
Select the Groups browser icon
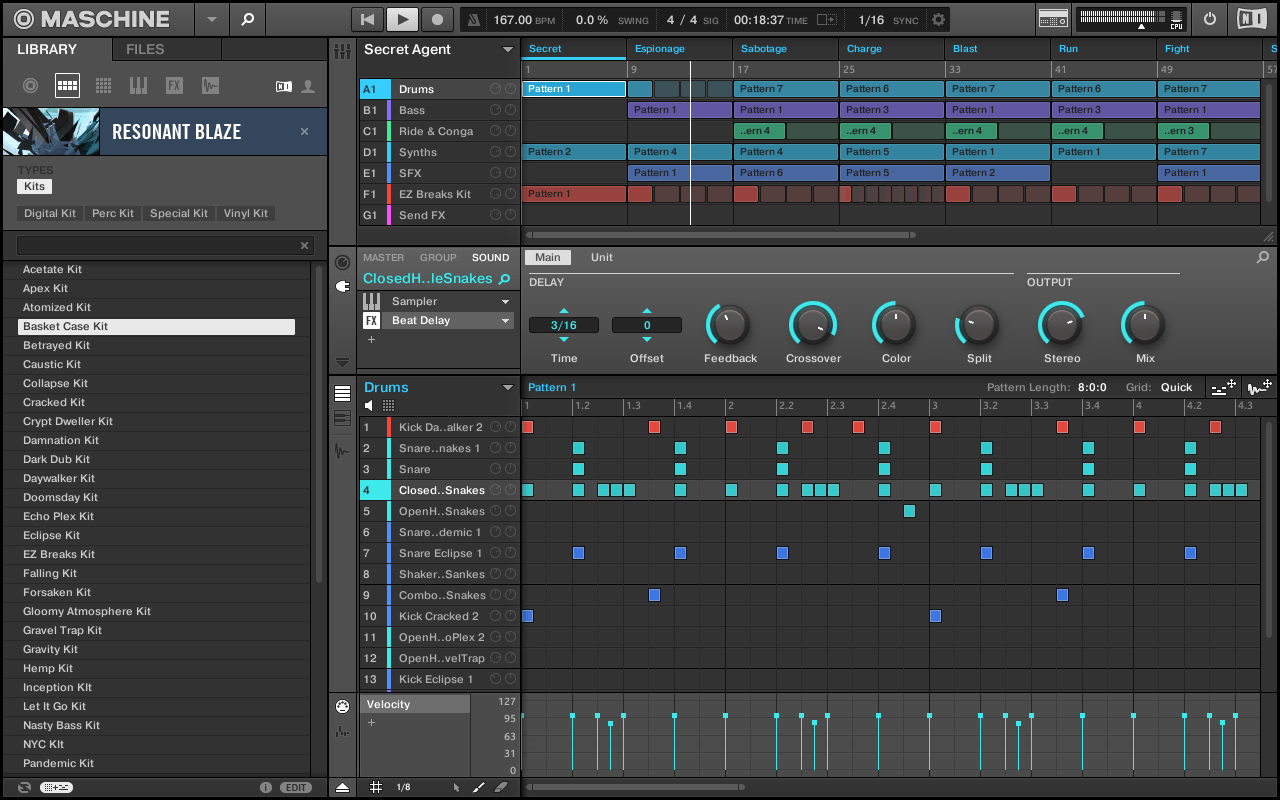(x=67, y=86)
